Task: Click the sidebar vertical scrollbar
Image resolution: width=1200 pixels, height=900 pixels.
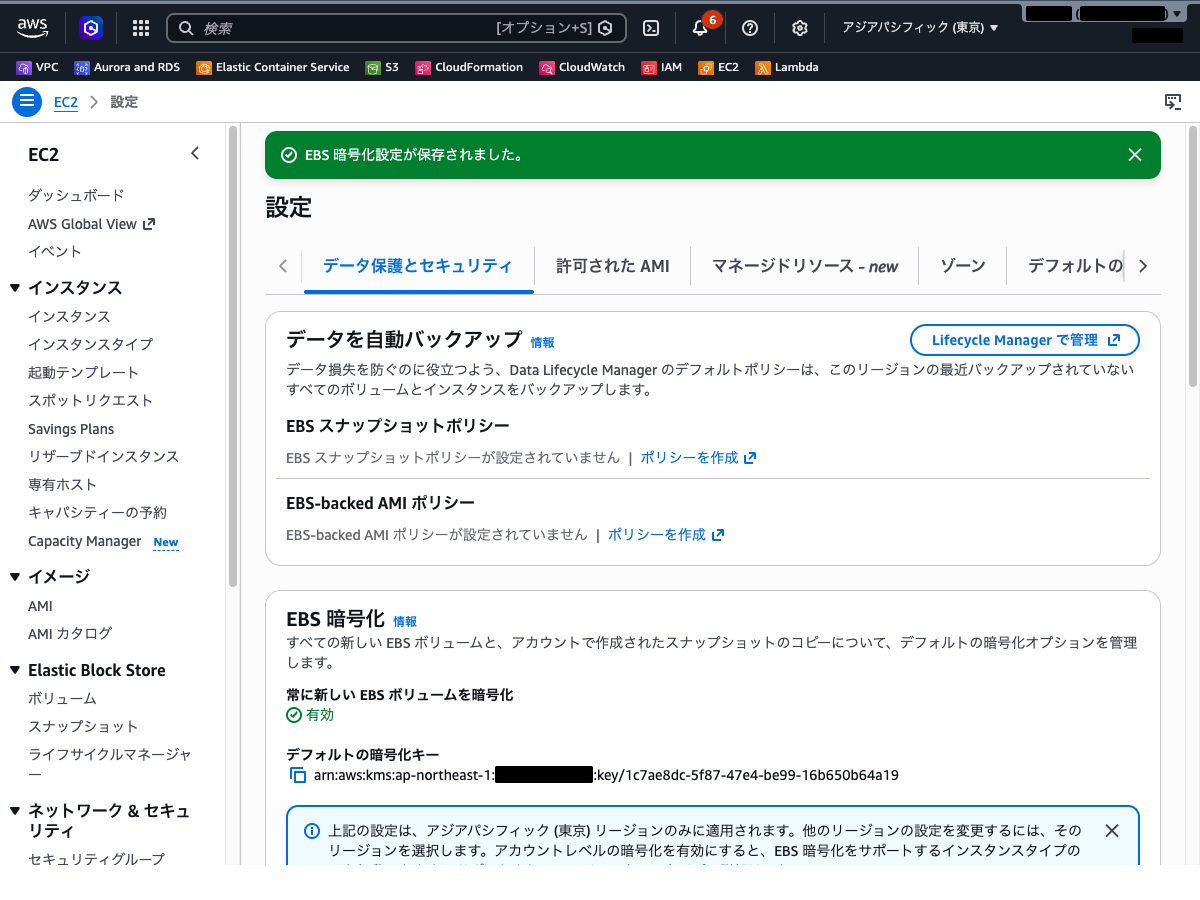Action: coord(233,355)
